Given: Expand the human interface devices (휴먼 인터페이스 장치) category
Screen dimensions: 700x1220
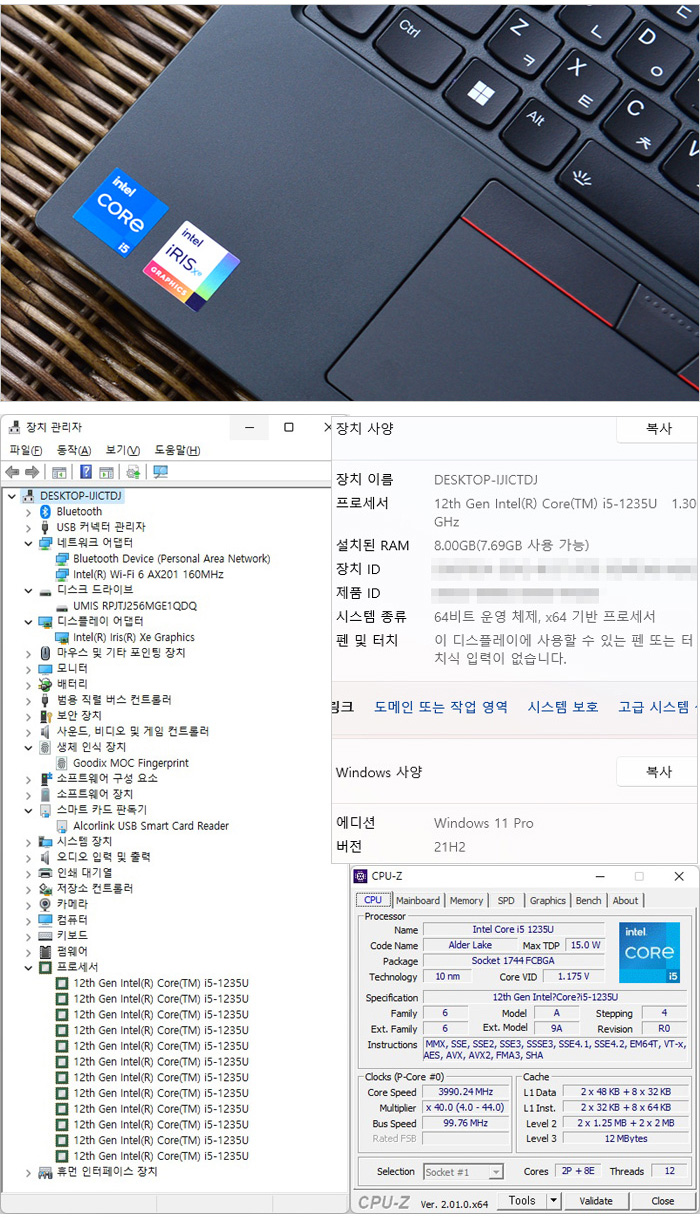Looking at the screenshot, I should pos(28,1172).
